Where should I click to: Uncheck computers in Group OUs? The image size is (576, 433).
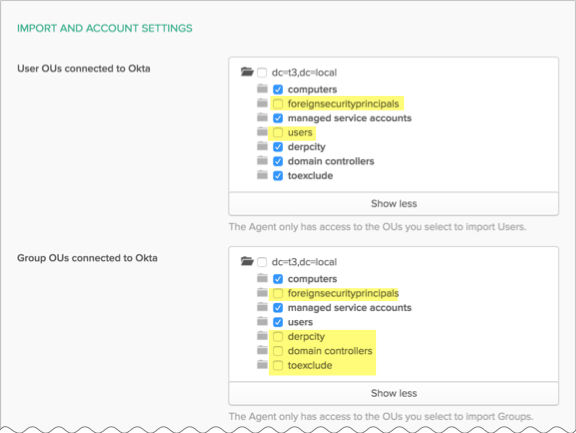pos(278,279)
